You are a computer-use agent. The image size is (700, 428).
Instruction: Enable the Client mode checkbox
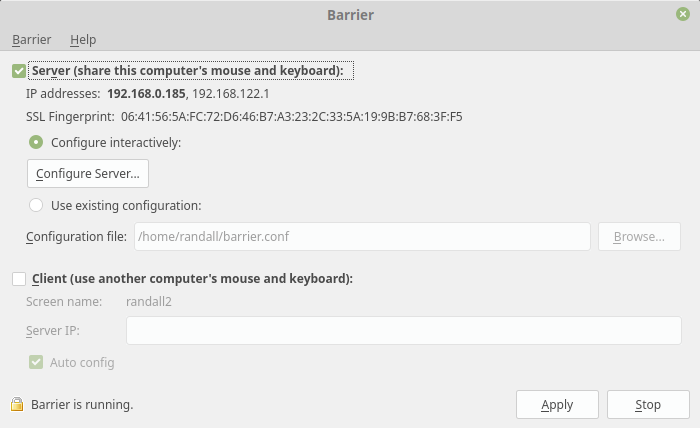19,278
